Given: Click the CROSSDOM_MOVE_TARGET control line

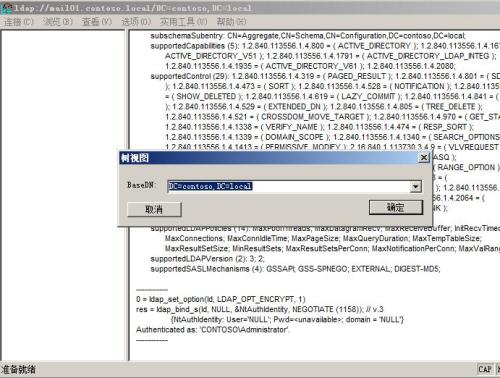Looking at the screenshot, I should (x=332, y=117).
